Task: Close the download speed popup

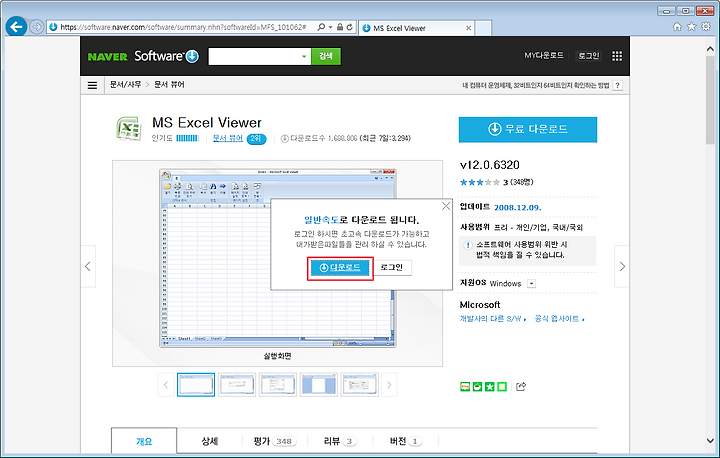Action: (x=446, y=206)
